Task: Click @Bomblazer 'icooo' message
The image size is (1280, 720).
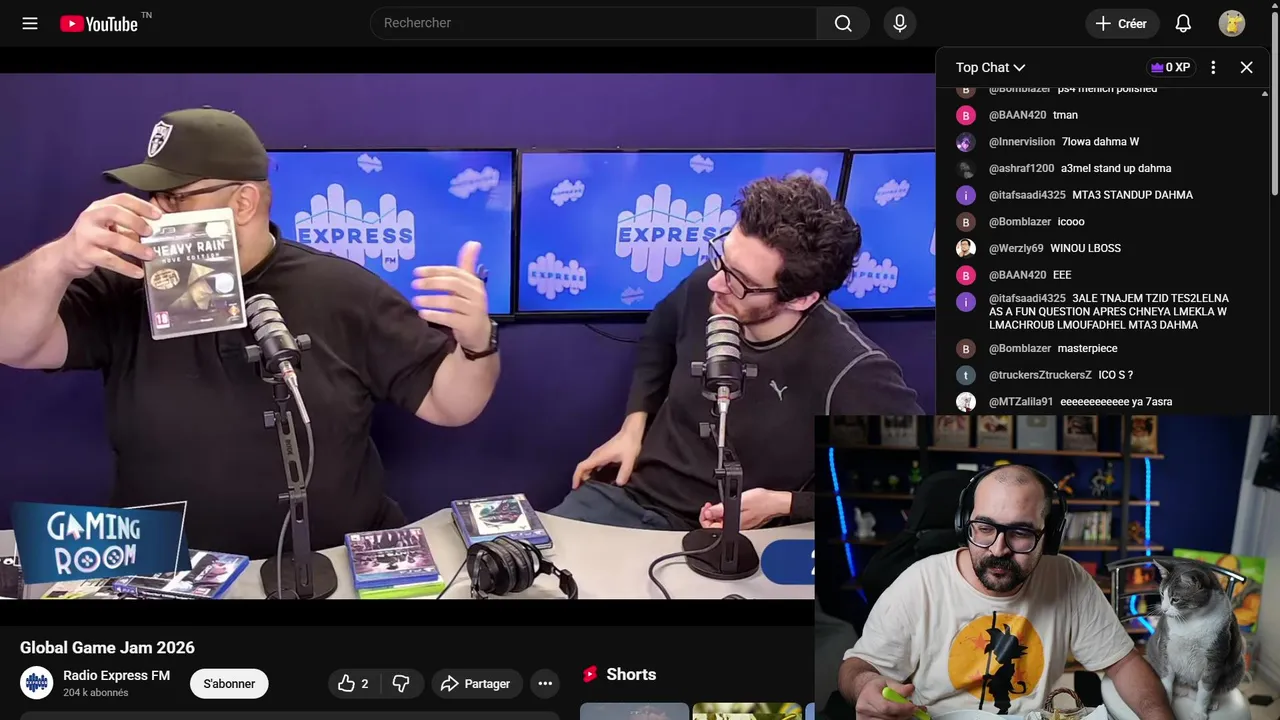Action: (x=1071, y=222)
